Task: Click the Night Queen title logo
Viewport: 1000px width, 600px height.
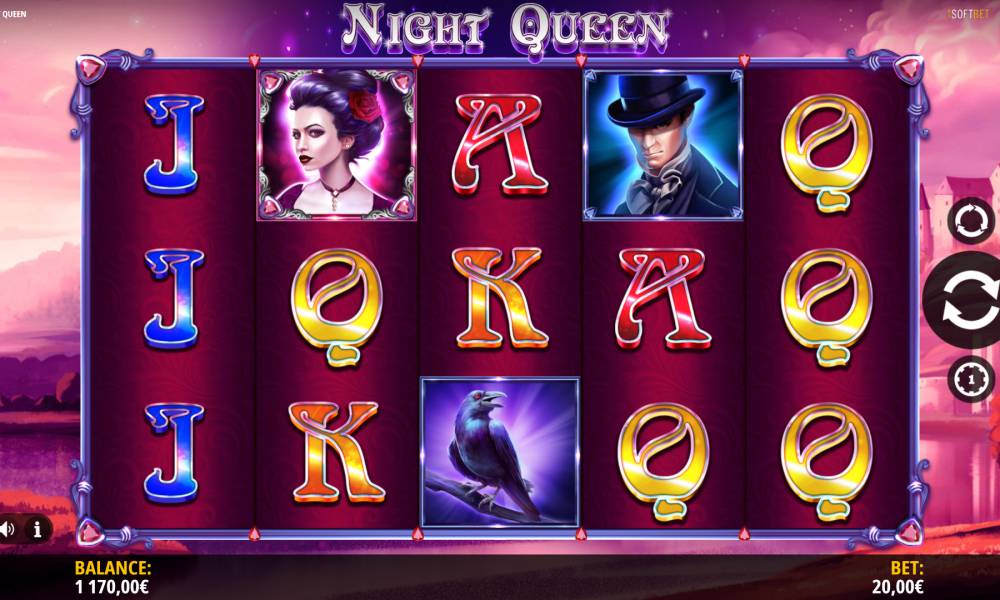Action: [x=504, y=29]
